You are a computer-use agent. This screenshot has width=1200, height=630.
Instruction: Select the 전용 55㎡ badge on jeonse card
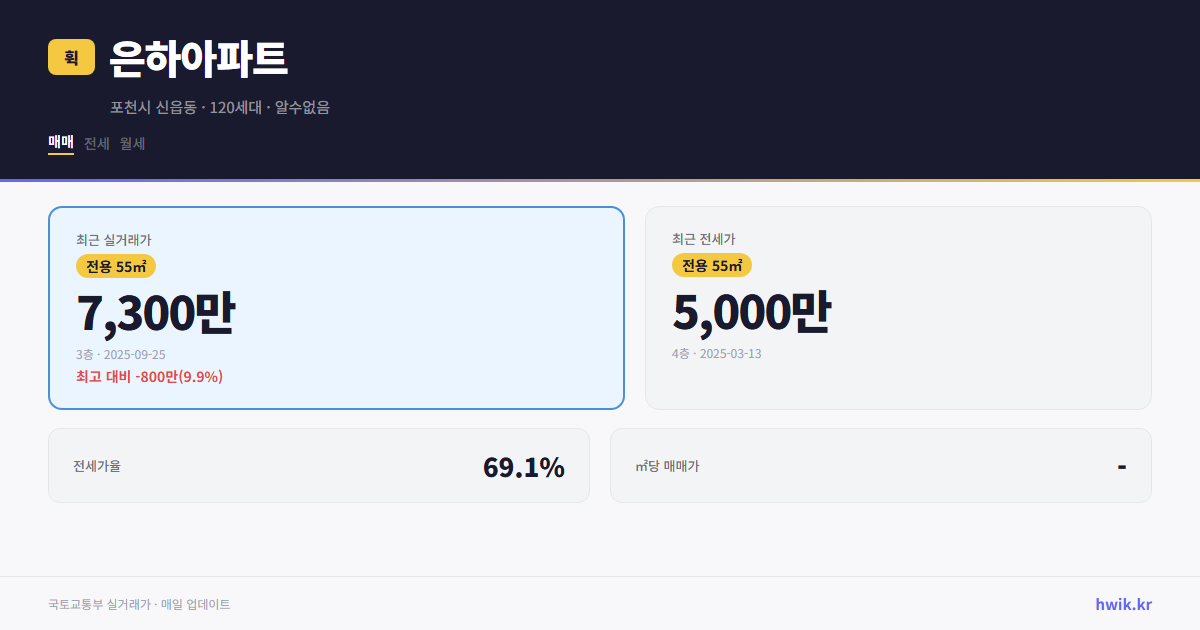(x=711, y=266)
